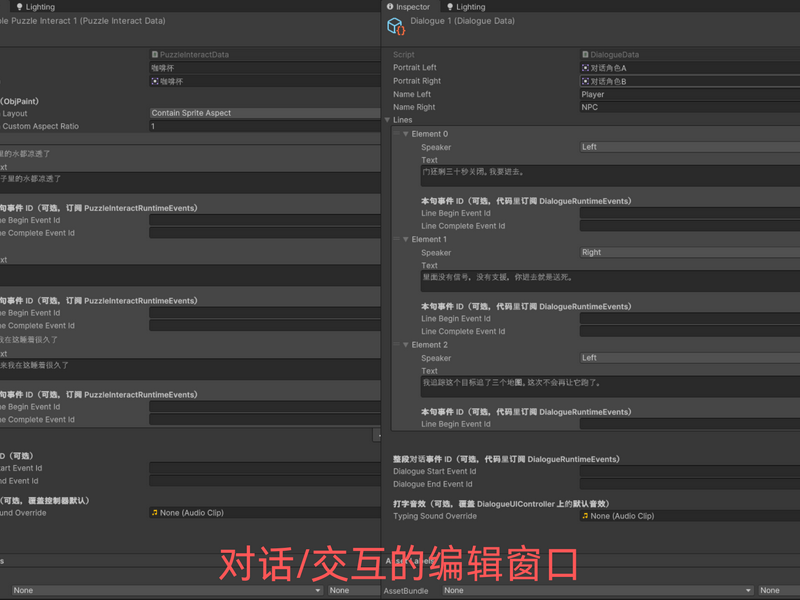This screenshot has height=600, width=800.
Task: Edit the Custom Aspect Ratio value field
Action: (265, 126)
